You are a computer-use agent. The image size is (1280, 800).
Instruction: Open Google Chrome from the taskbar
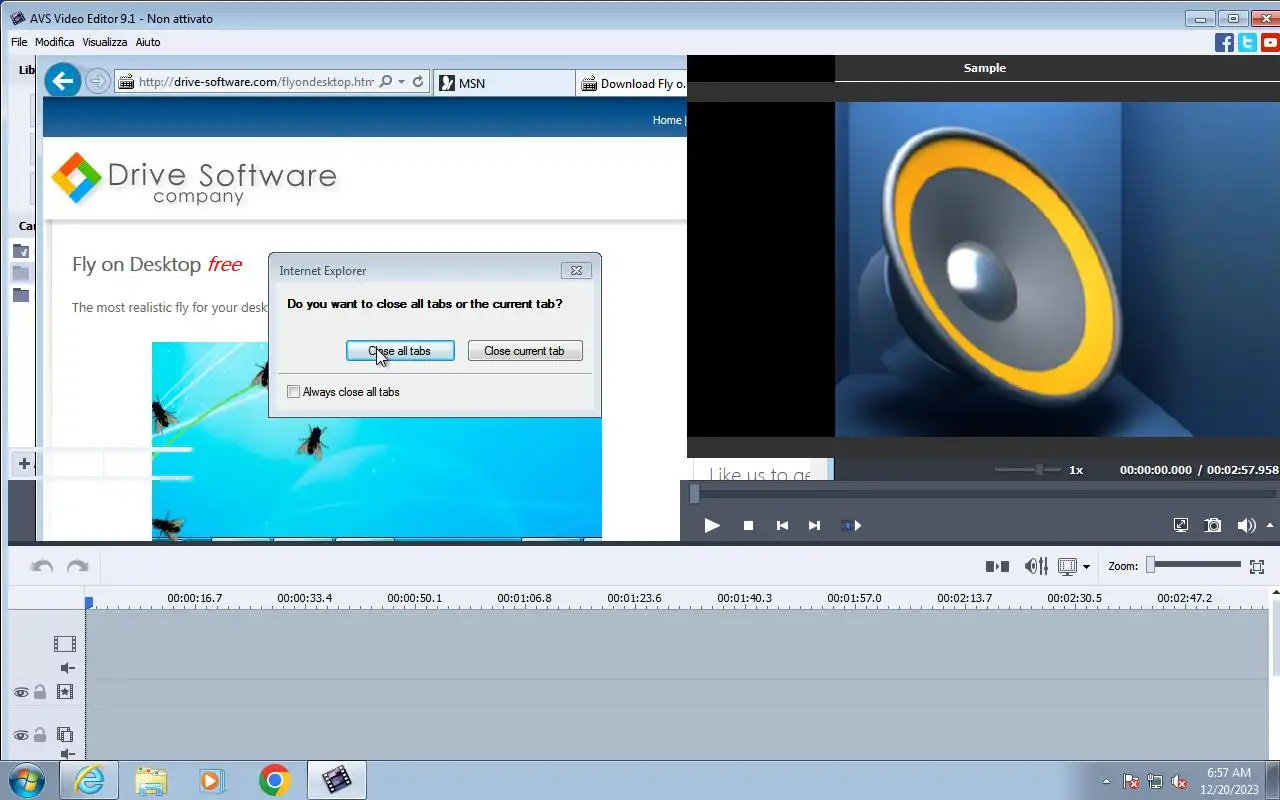274,780
